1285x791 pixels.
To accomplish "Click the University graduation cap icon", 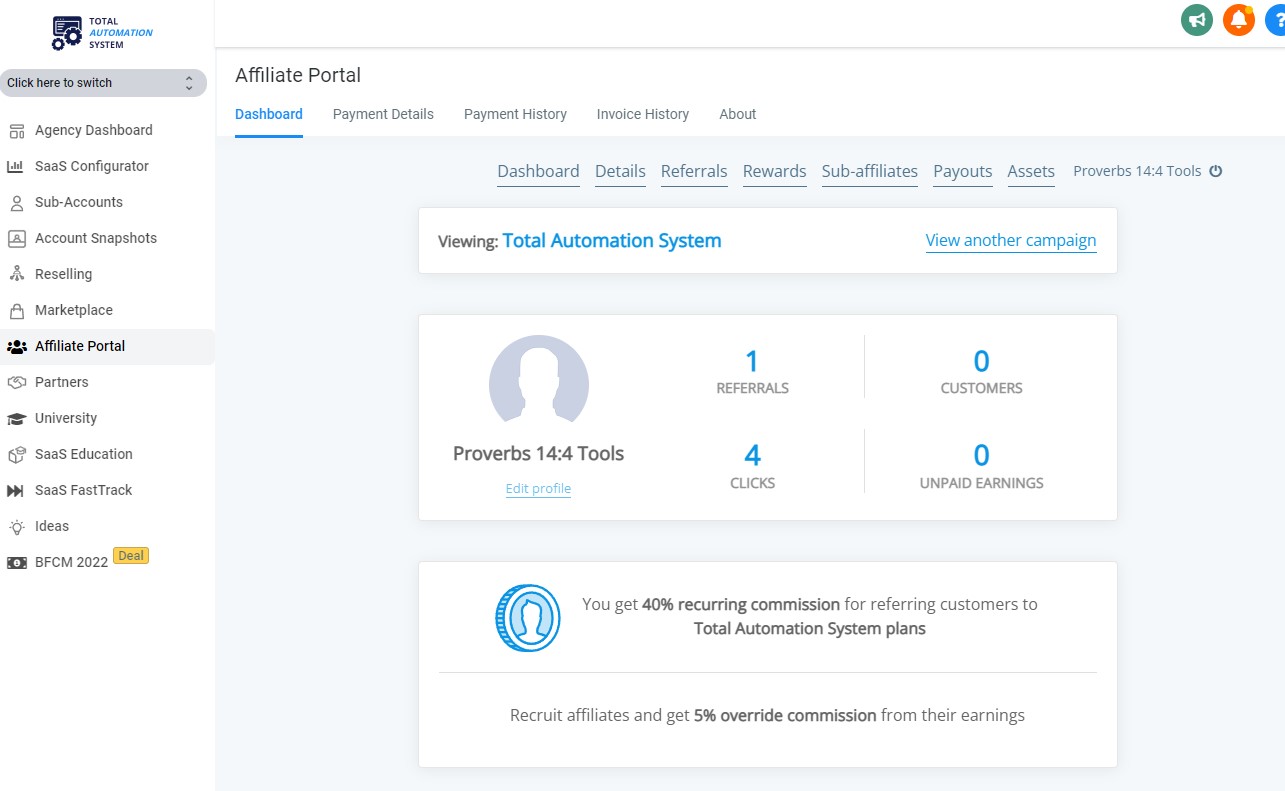I will (16, 418).
